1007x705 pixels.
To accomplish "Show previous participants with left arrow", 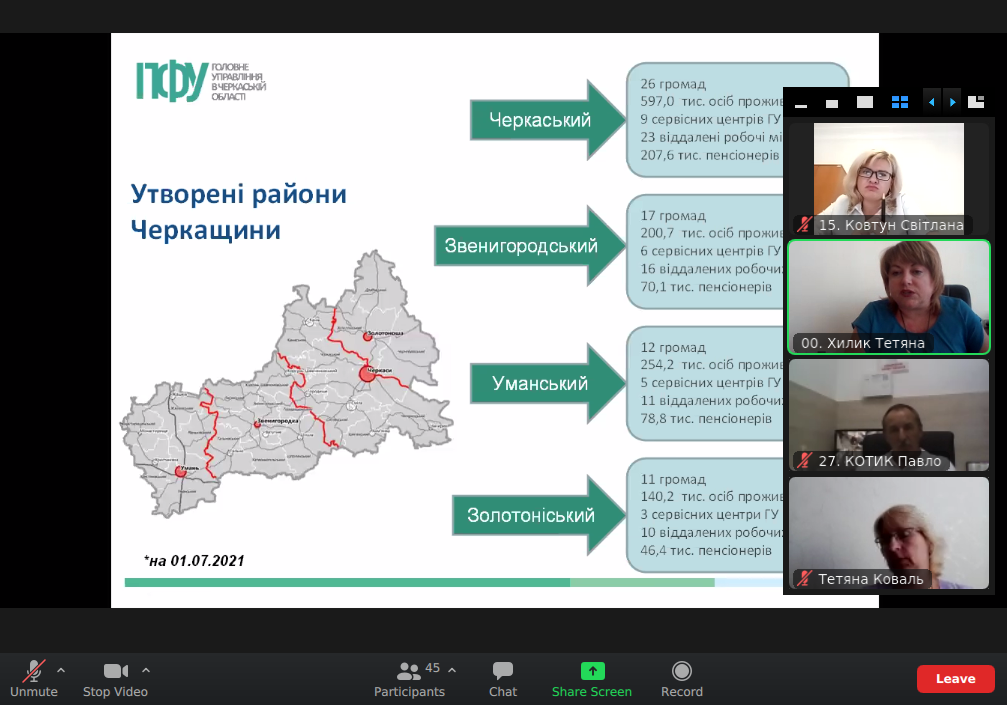I will click(x=931, y=102).
